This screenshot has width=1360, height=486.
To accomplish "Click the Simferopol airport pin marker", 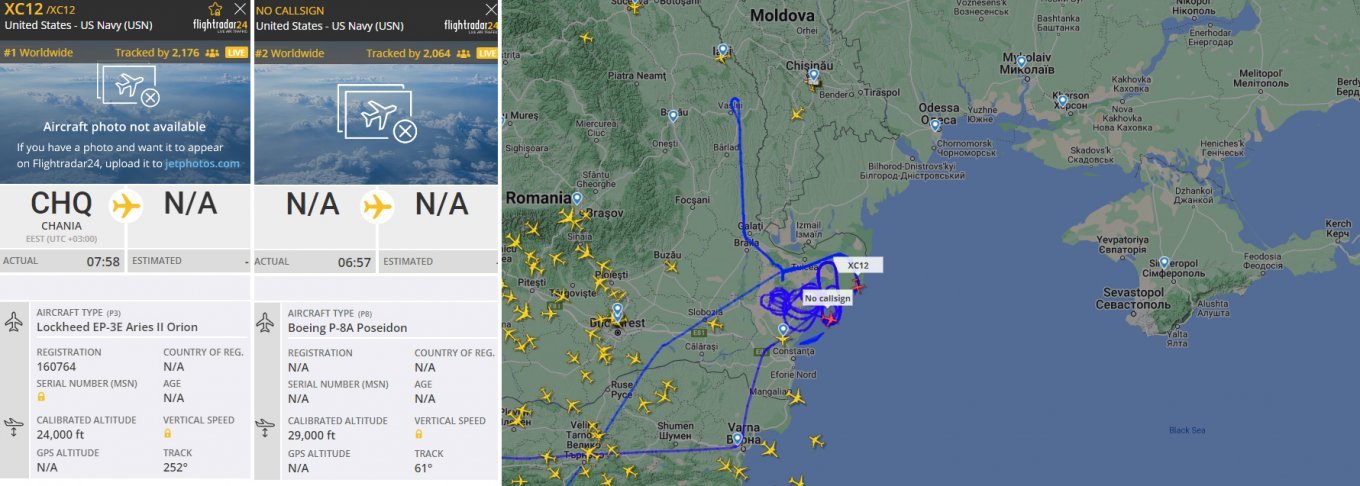I will tap(1164, 262).
